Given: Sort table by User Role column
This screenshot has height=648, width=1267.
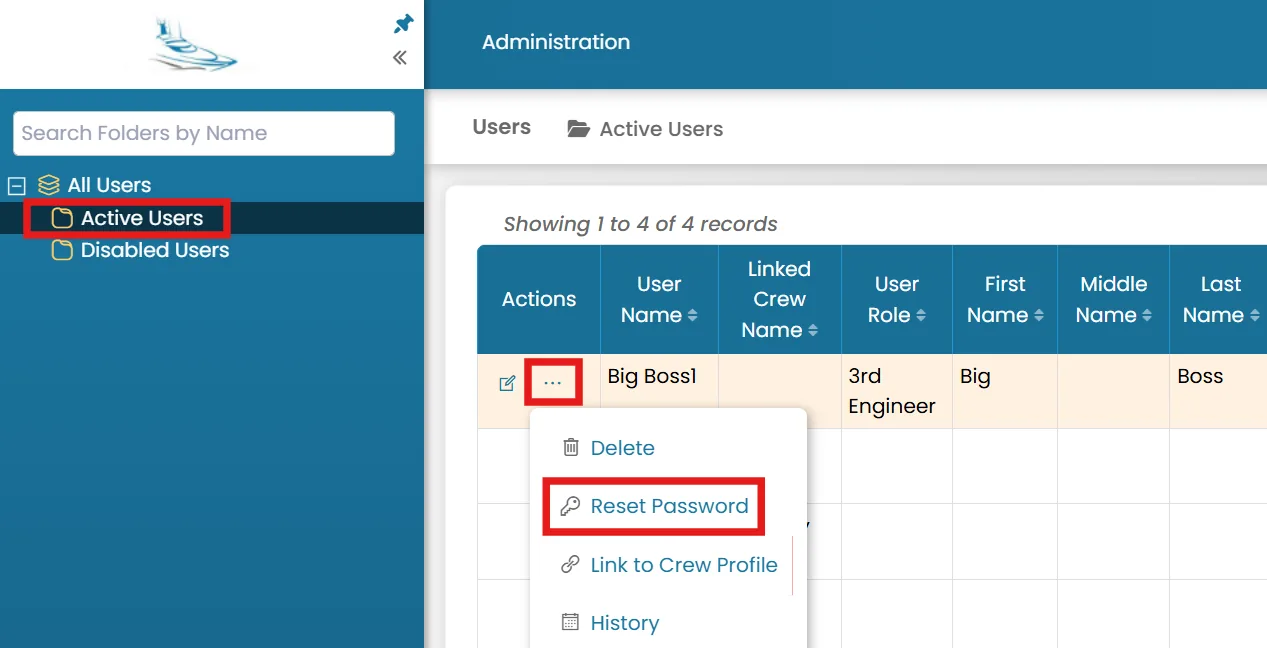Looking at the screenshot, I should (x=896, y=299).
